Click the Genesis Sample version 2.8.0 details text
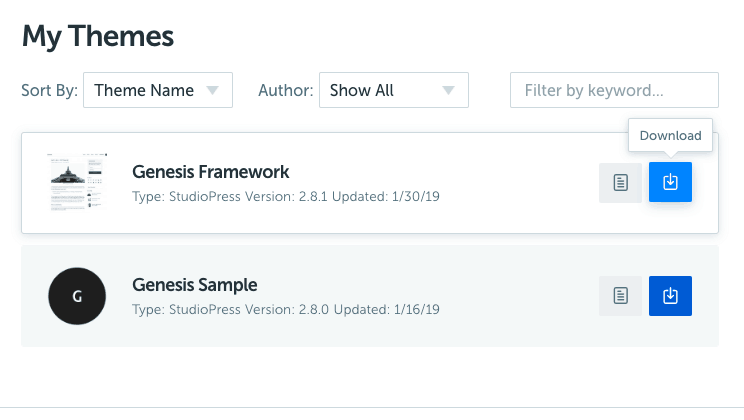This screenshot has width=744, height=420. pos(286,309)
